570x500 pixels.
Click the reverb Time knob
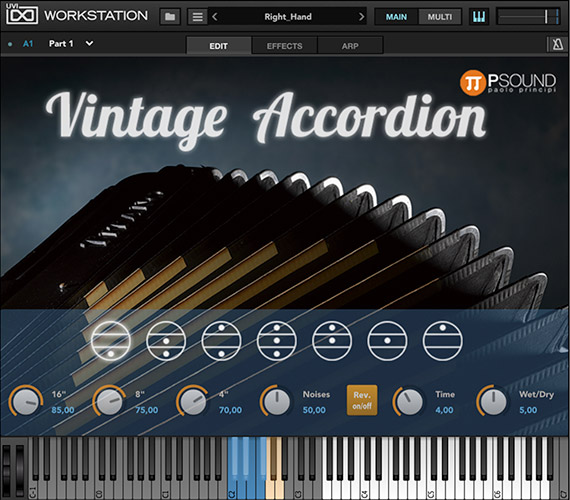click(409, 401)
